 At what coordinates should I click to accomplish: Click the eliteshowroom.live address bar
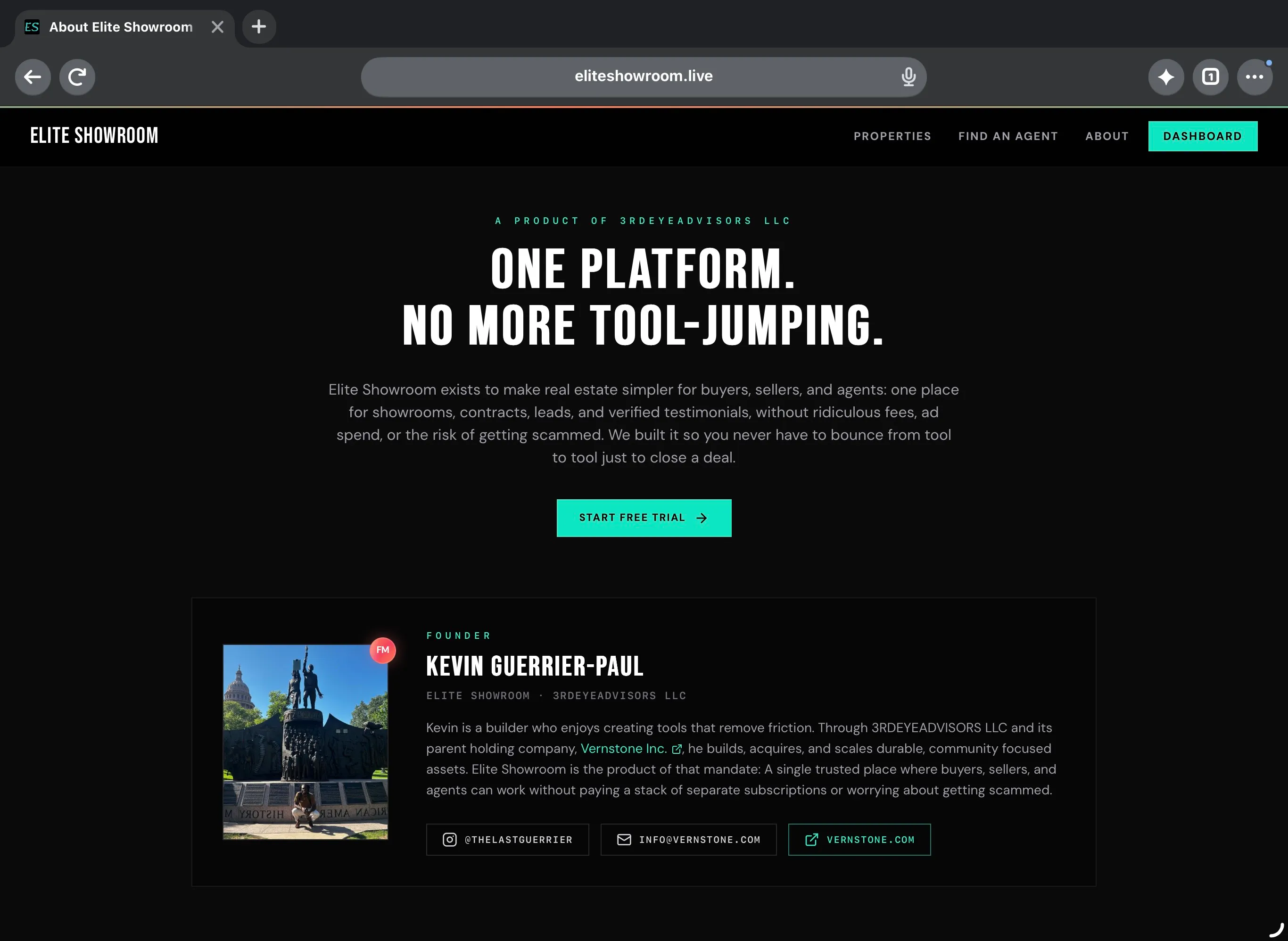coord(644,77)
